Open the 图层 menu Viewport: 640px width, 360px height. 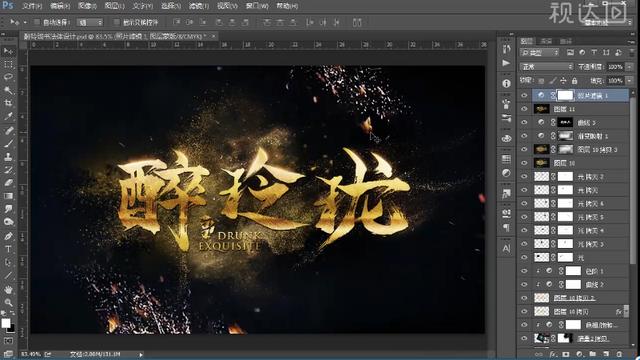point(115,6)
